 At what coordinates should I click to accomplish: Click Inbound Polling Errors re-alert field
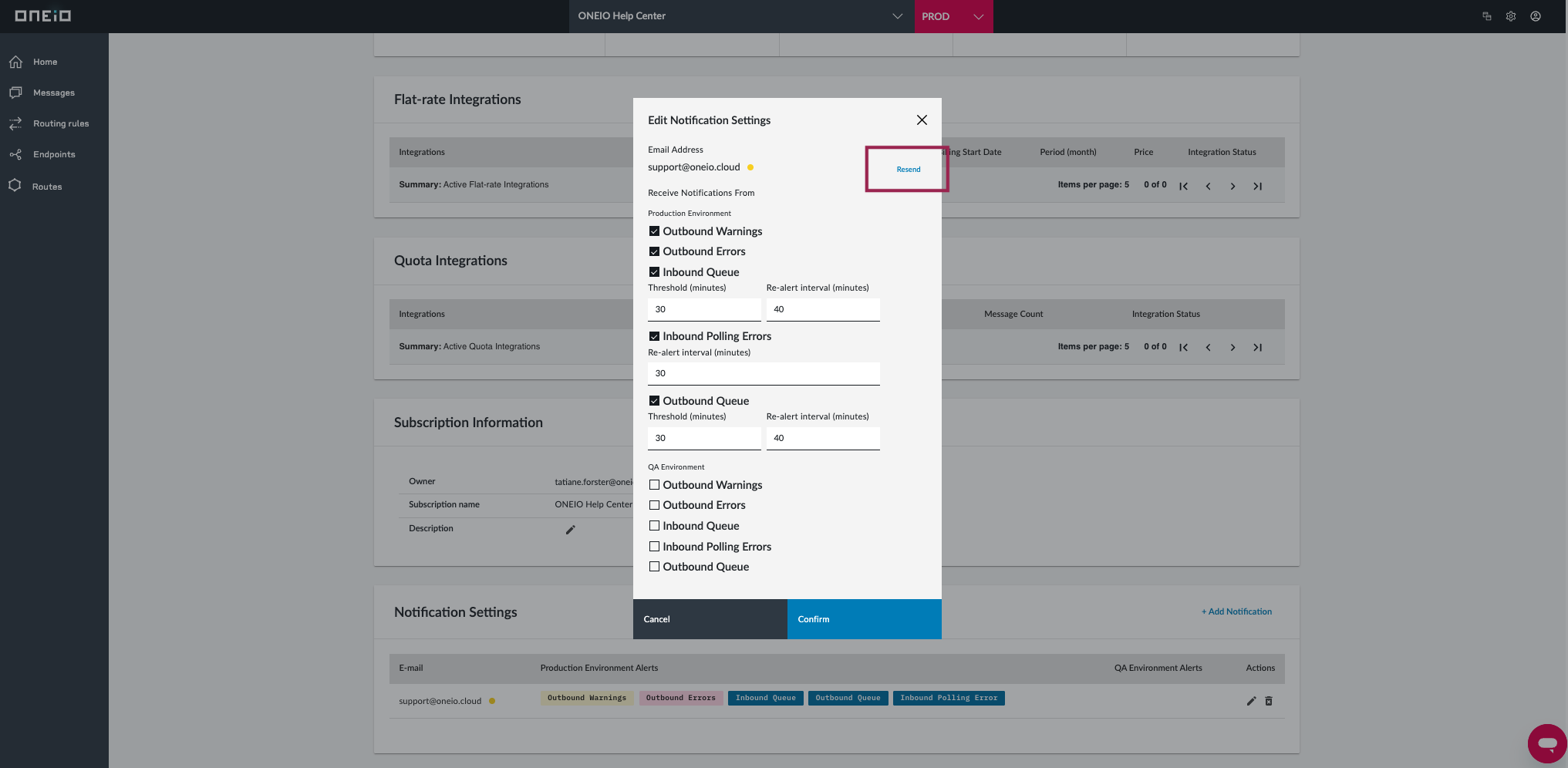[x=764, y=373]
